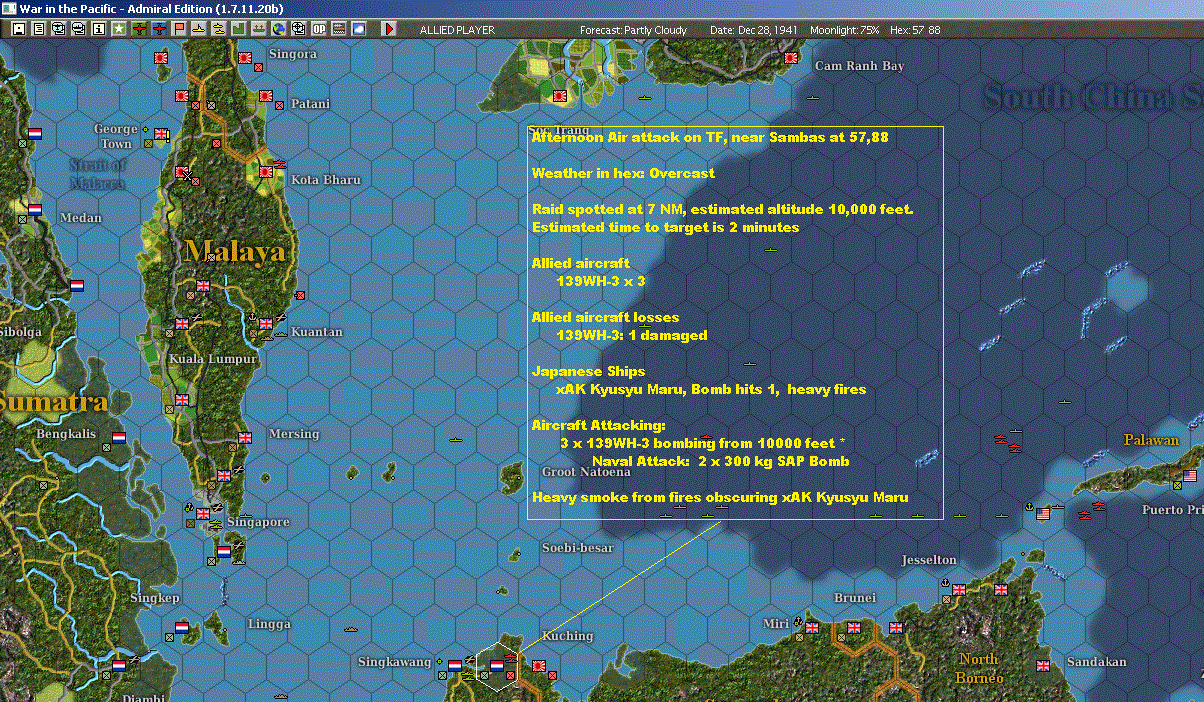Click the Miri label
The image size is (1204, 702).
coord(775,623)
